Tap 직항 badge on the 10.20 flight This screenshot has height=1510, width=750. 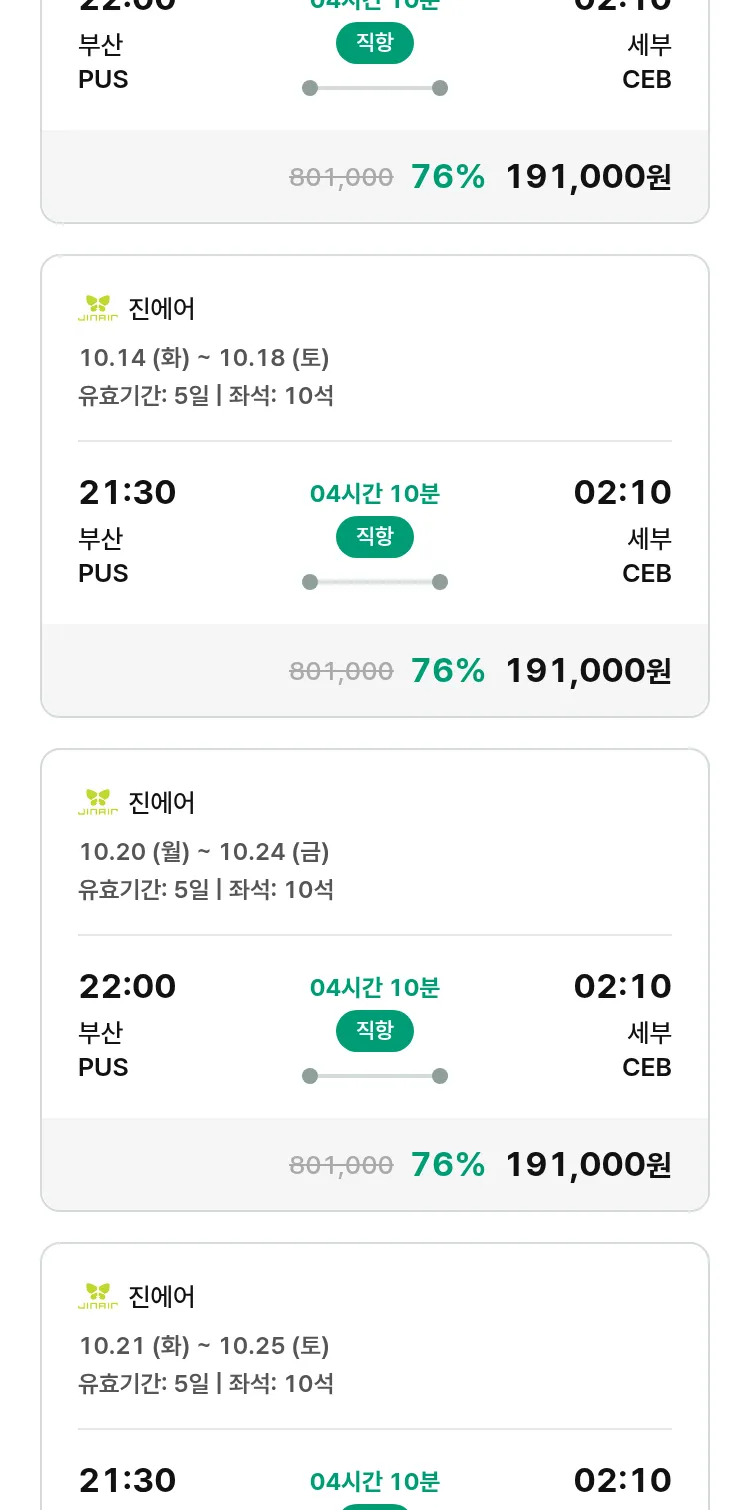pyautogui.click(x=375, y=1031)
